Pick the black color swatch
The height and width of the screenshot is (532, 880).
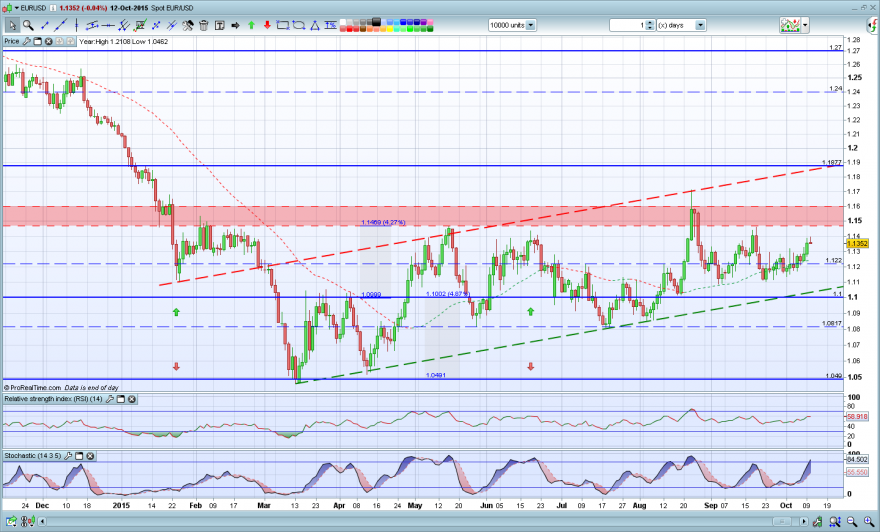(x=376, y=22)
